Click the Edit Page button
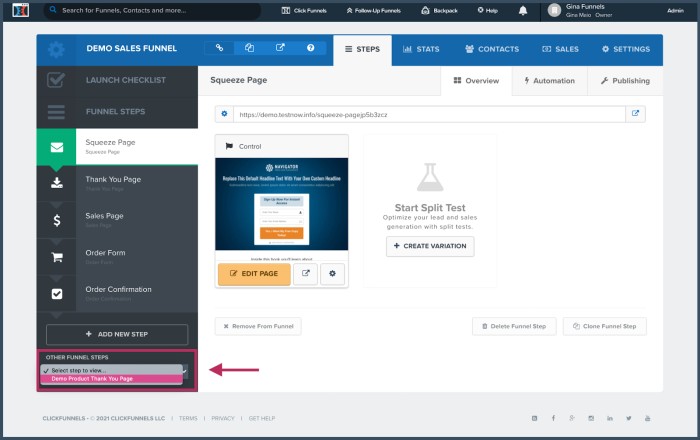The width and height of the screenshot is (700, 440). click(x=254, y=274)
